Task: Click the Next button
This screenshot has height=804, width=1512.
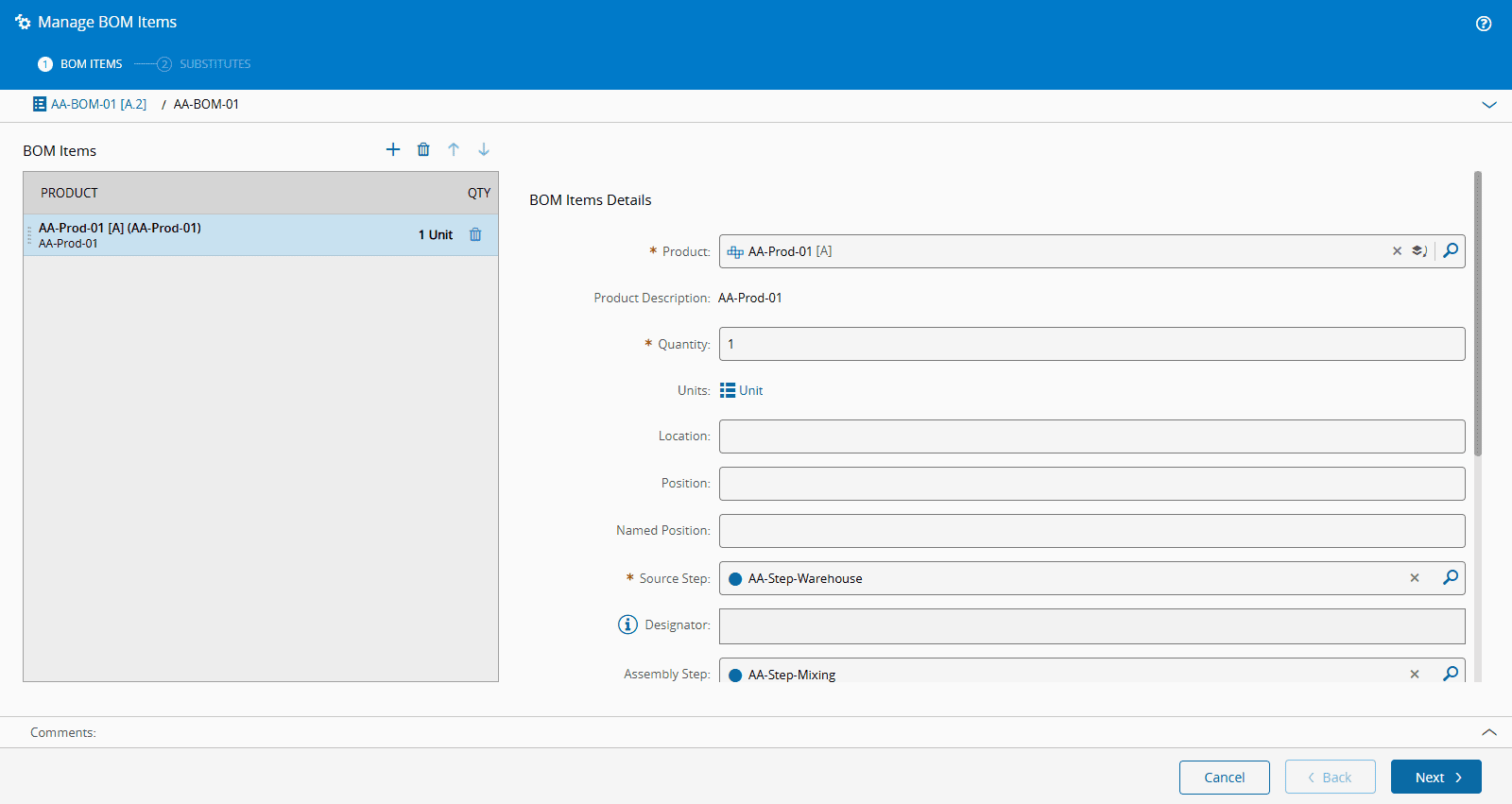Action: pos(1435,777)
